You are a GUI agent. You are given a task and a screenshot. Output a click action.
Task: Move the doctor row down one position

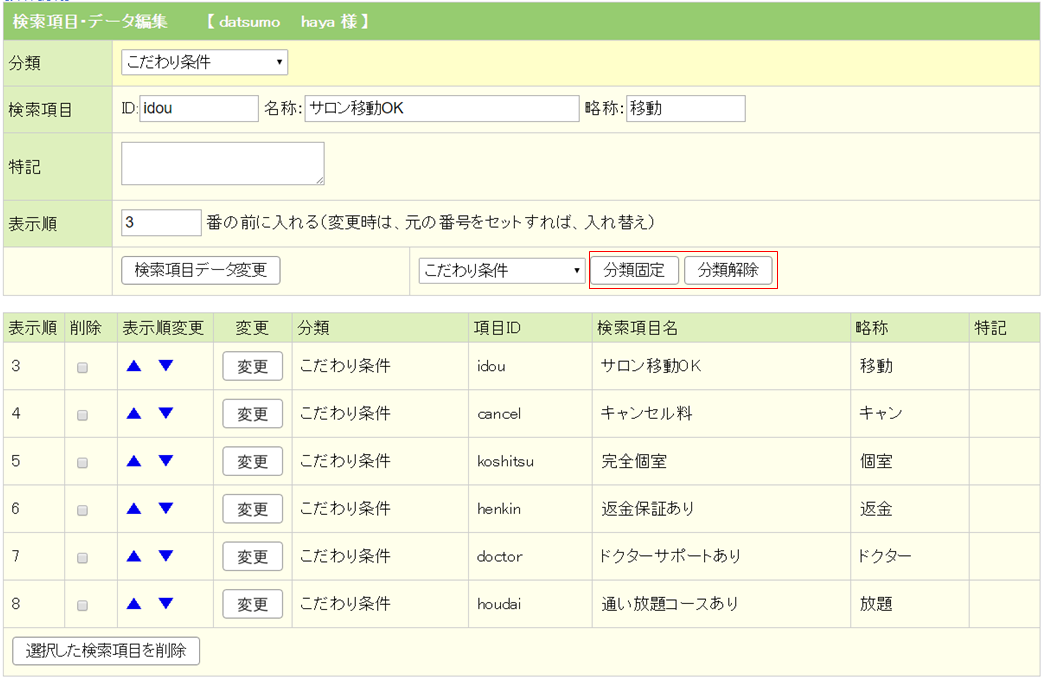point(166,556)
